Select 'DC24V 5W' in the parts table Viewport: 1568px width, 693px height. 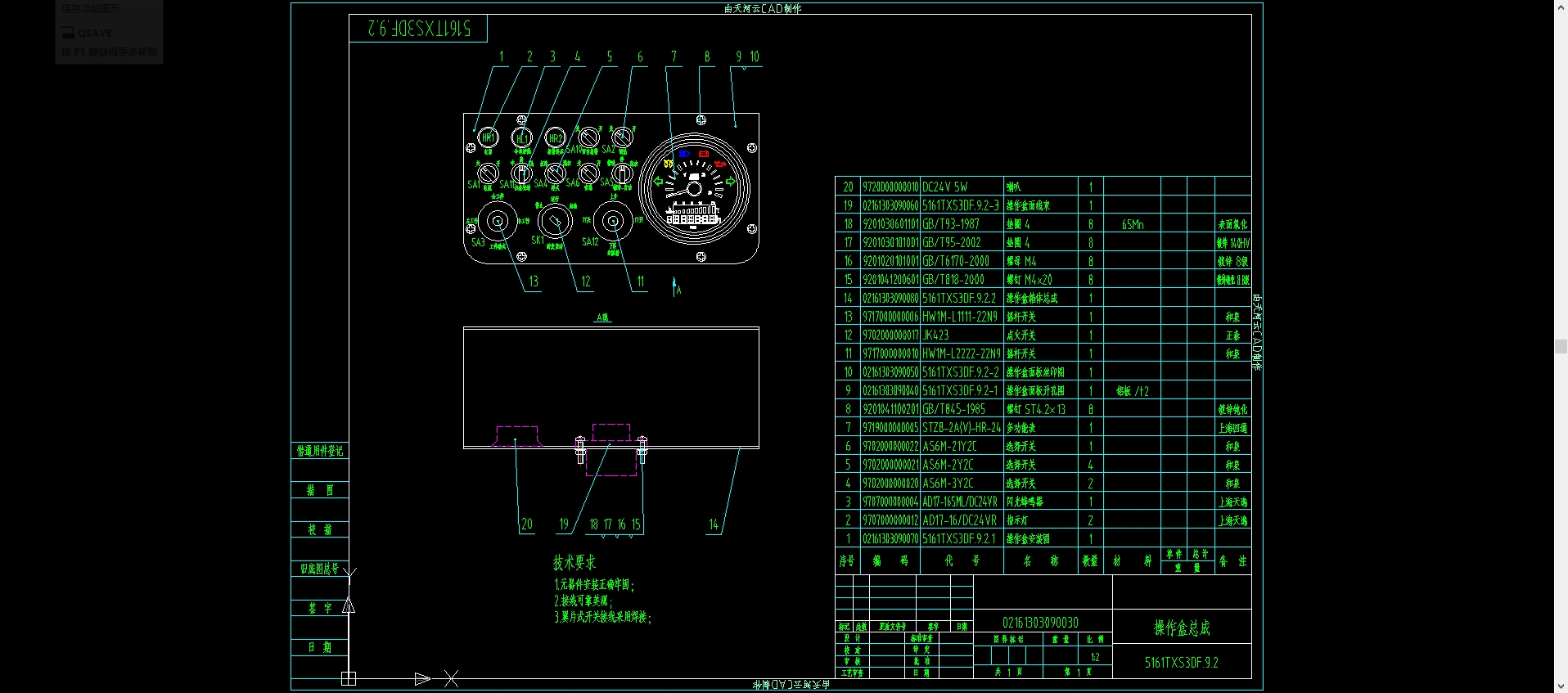pos(945,187)
